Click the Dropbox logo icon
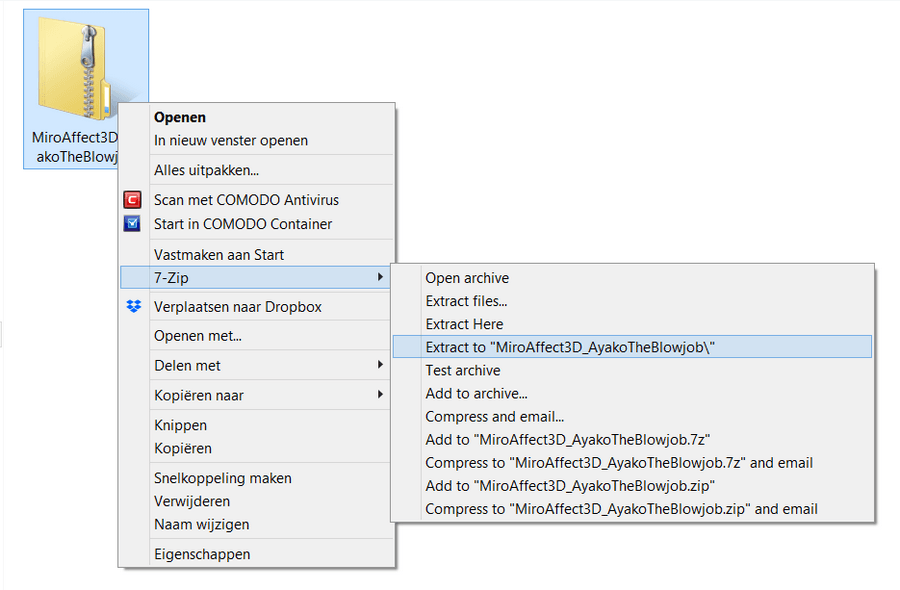This screenshot has width=900, height=590. pos(134,306)
